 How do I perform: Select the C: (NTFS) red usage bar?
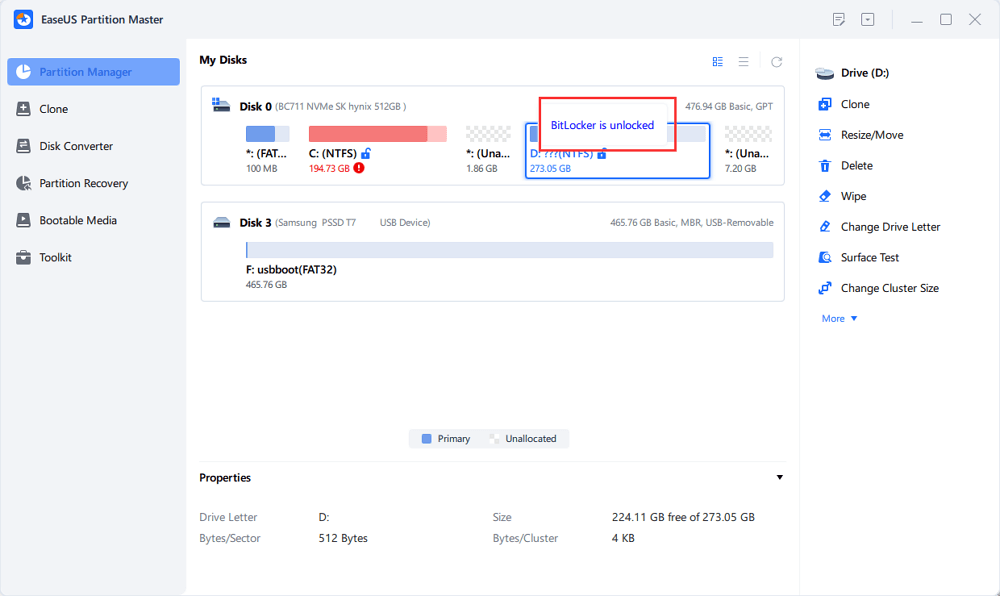coord(378,134)
